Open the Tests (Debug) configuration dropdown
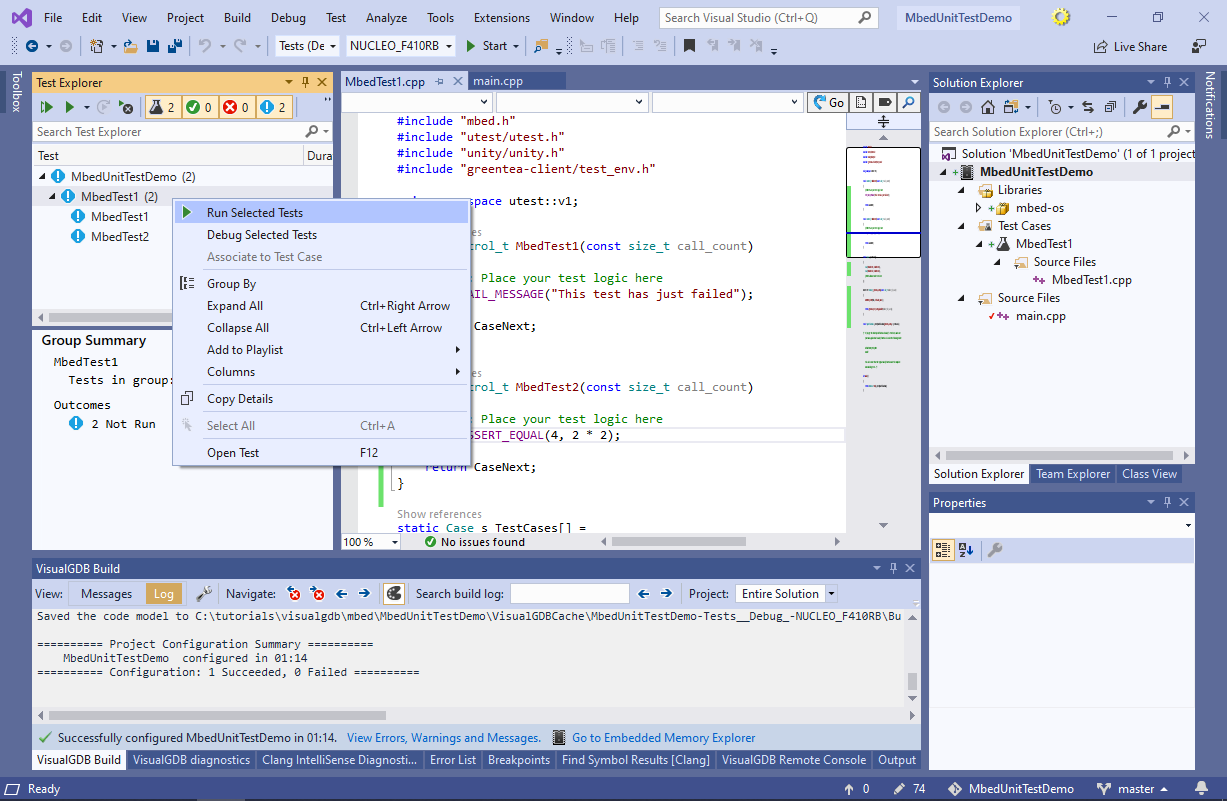This screenshot has width=1227, height=801. (x=308, y=46)
